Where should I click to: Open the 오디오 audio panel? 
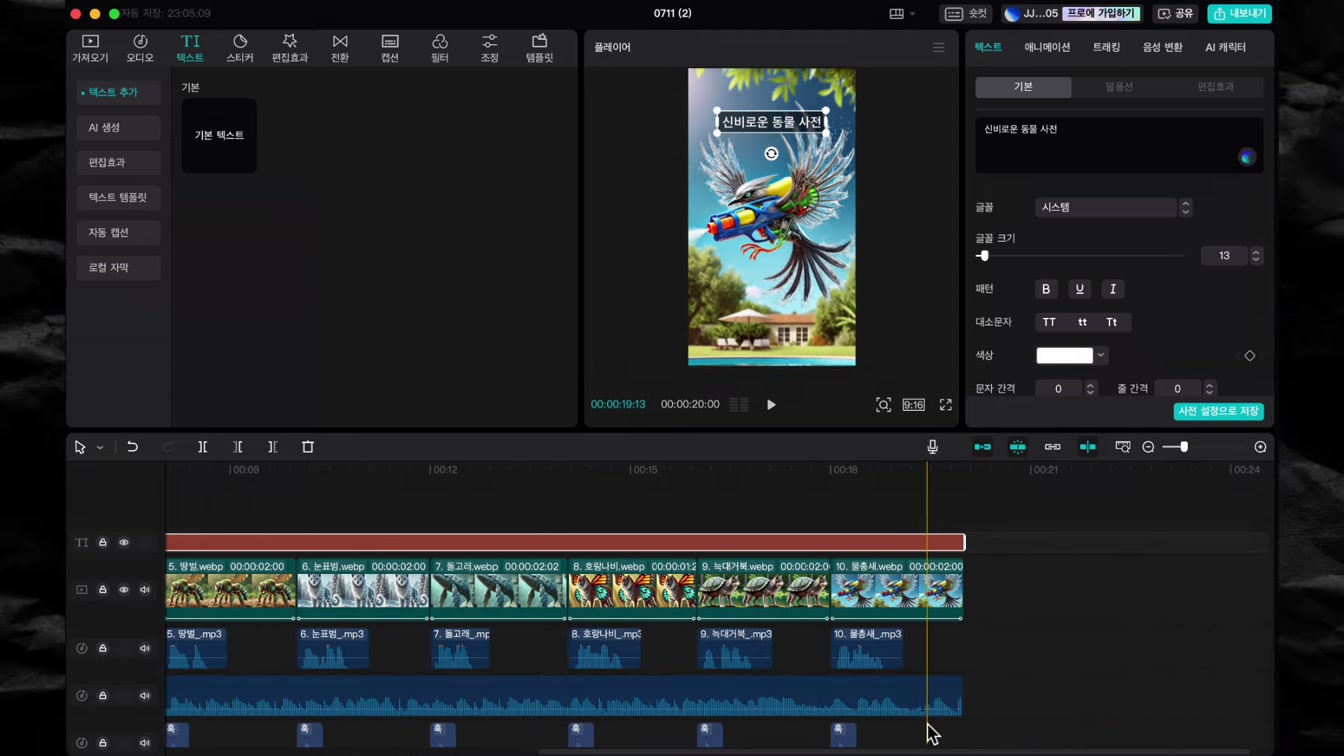click(x=140, y=48)
